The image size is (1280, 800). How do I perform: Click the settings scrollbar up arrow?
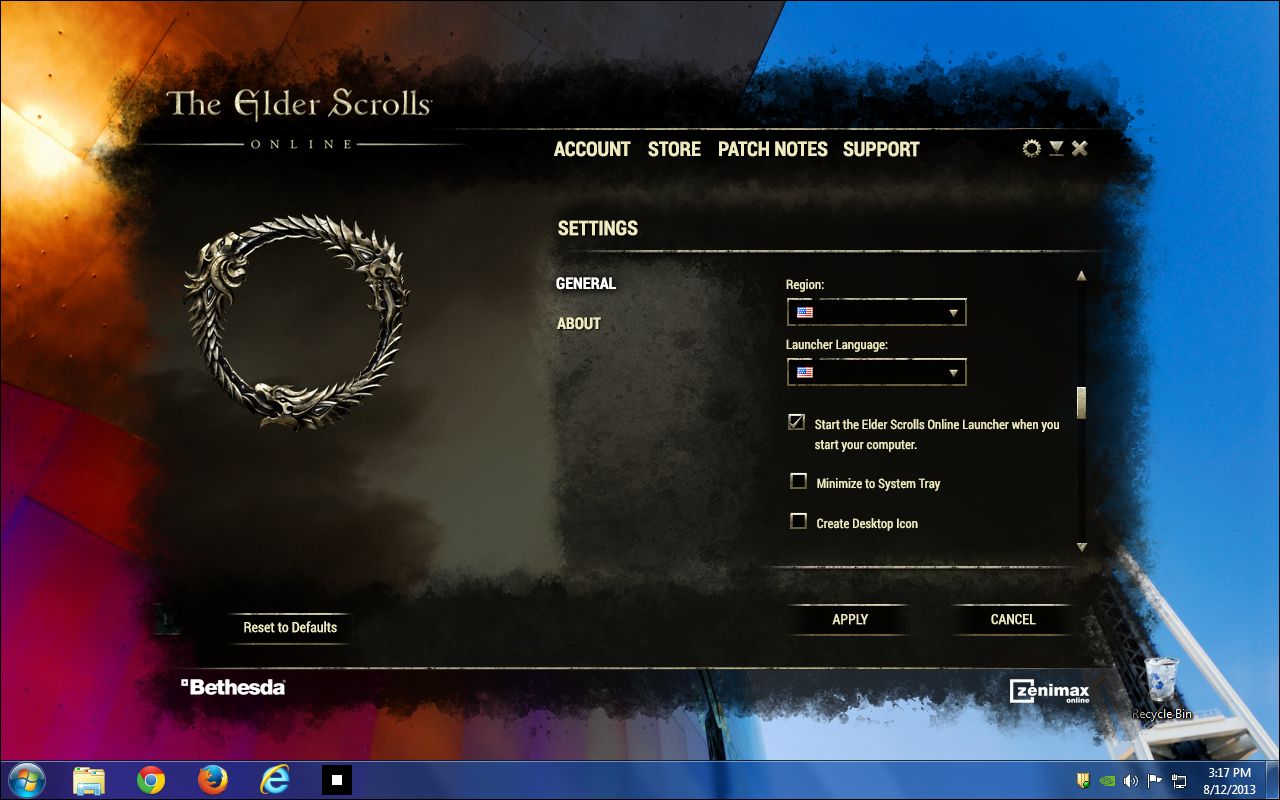pyautogui.click(x=1081, y=276)
